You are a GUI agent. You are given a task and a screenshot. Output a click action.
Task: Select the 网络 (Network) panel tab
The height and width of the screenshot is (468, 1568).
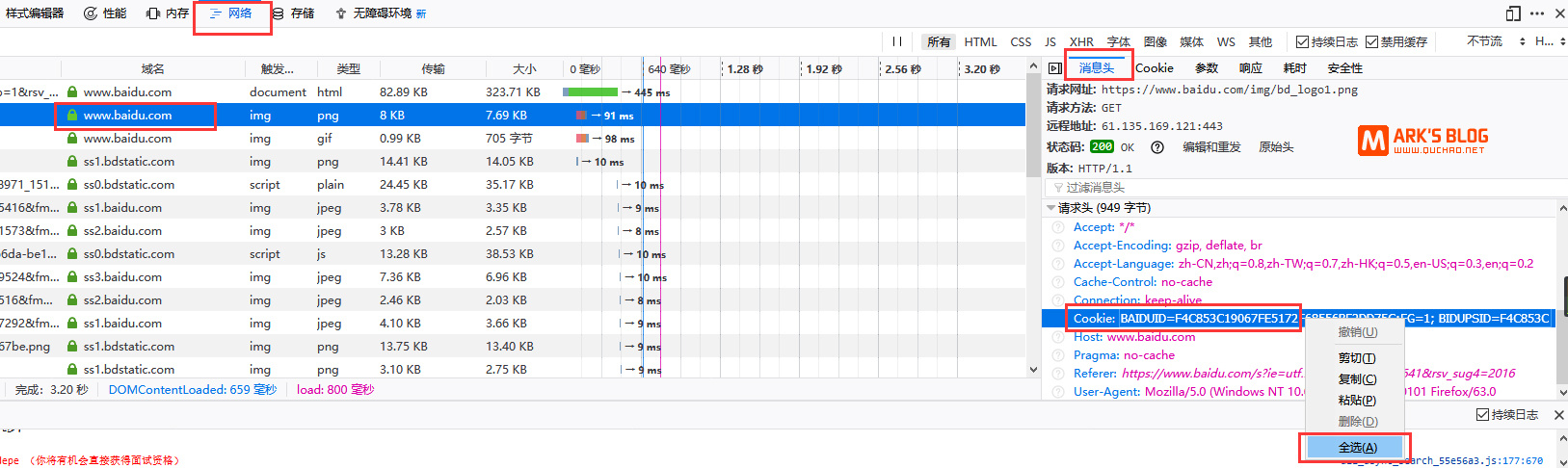click(x=231, y=13)
